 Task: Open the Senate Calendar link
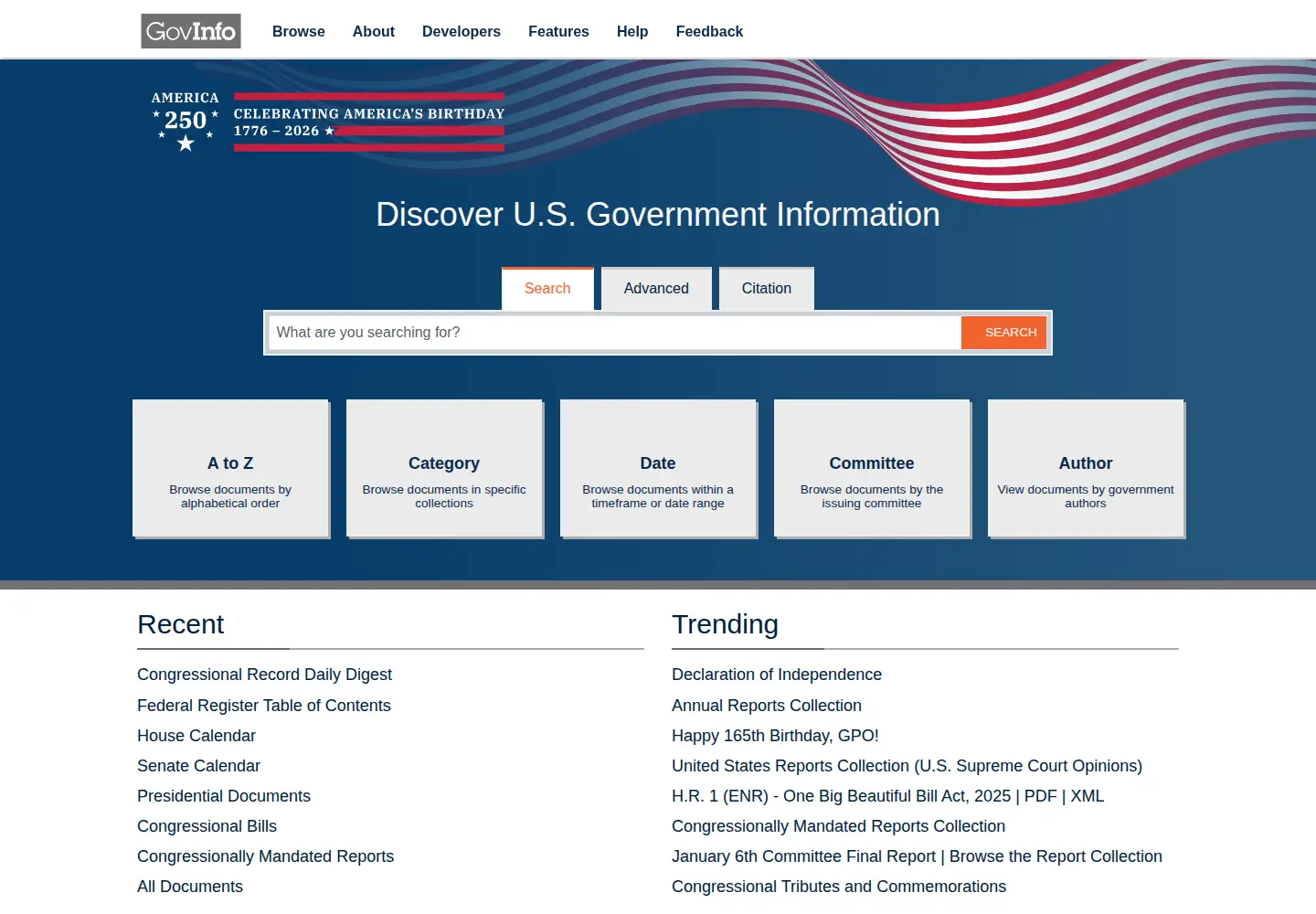point(198,766)
